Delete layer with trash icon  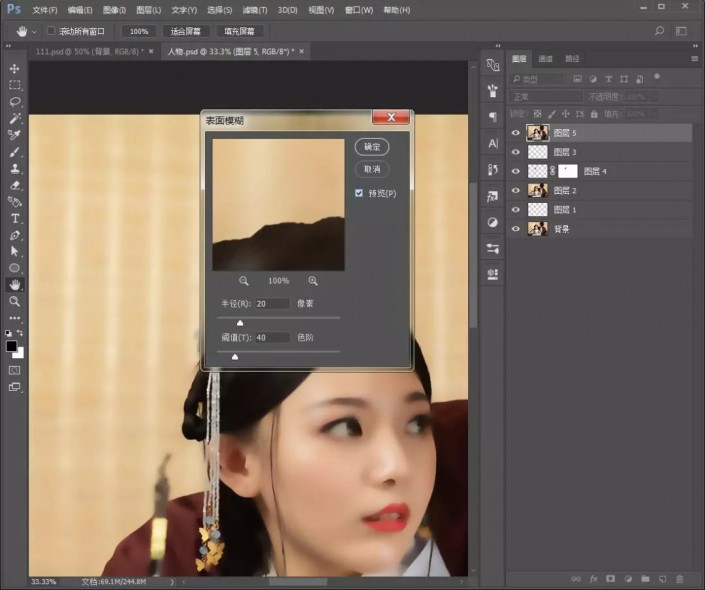(680, 579)
